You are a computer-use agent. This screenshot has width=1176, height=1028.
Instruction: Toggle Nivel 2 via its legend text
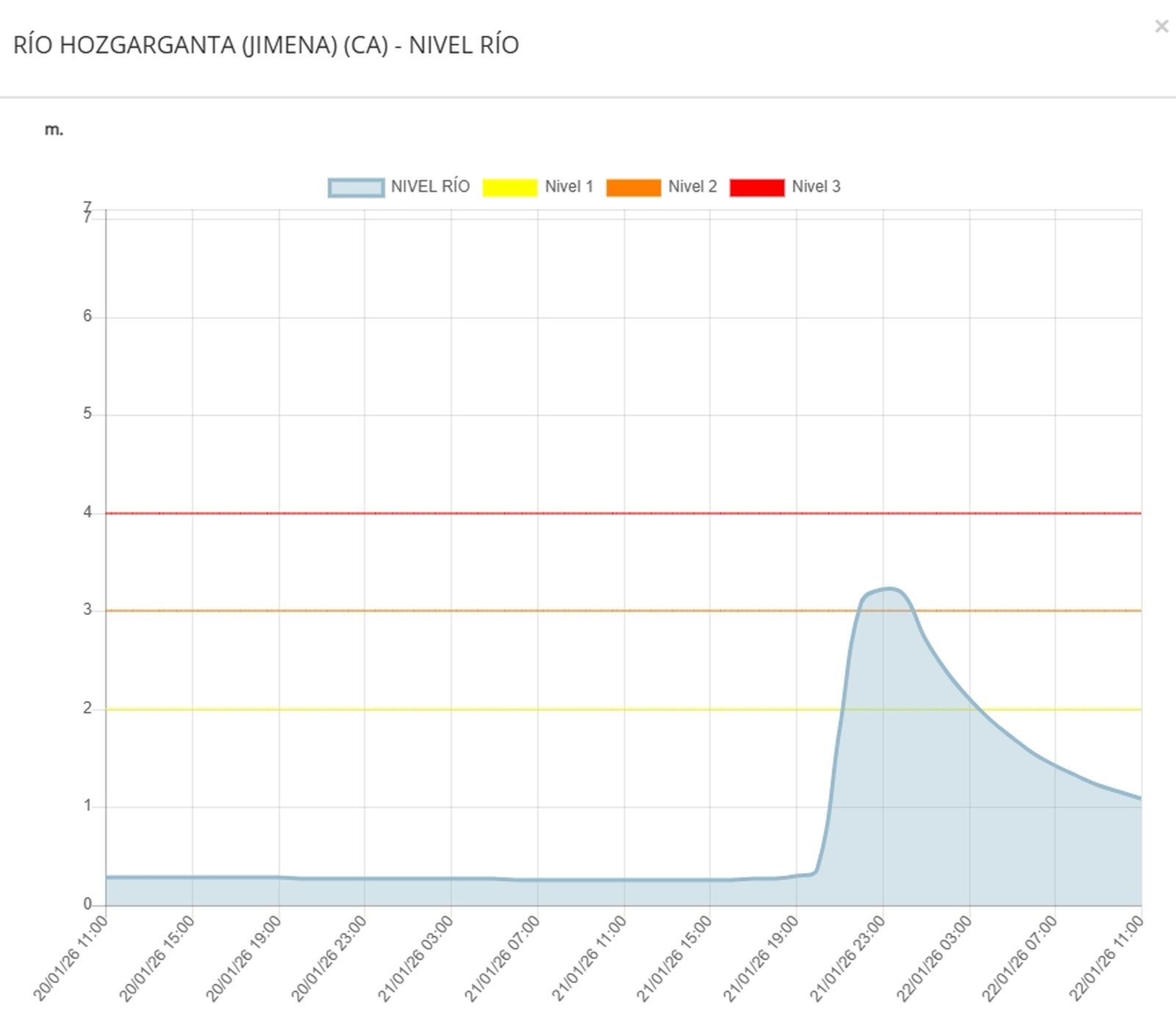tap(692, 187)
